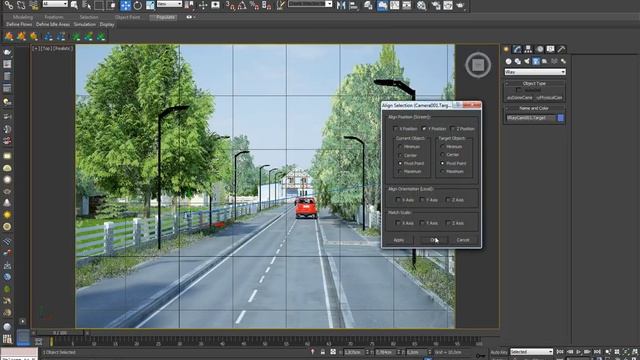
Task: Open the VRay camera subcategory dropdown
Action: (535, 72)
